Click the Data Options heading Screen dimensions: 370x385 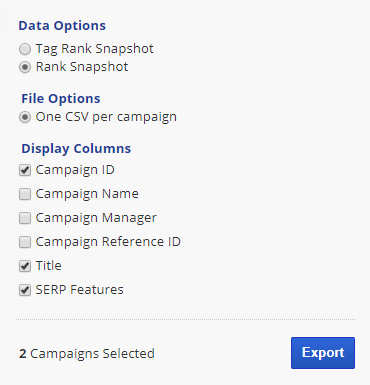coord(62,26)
